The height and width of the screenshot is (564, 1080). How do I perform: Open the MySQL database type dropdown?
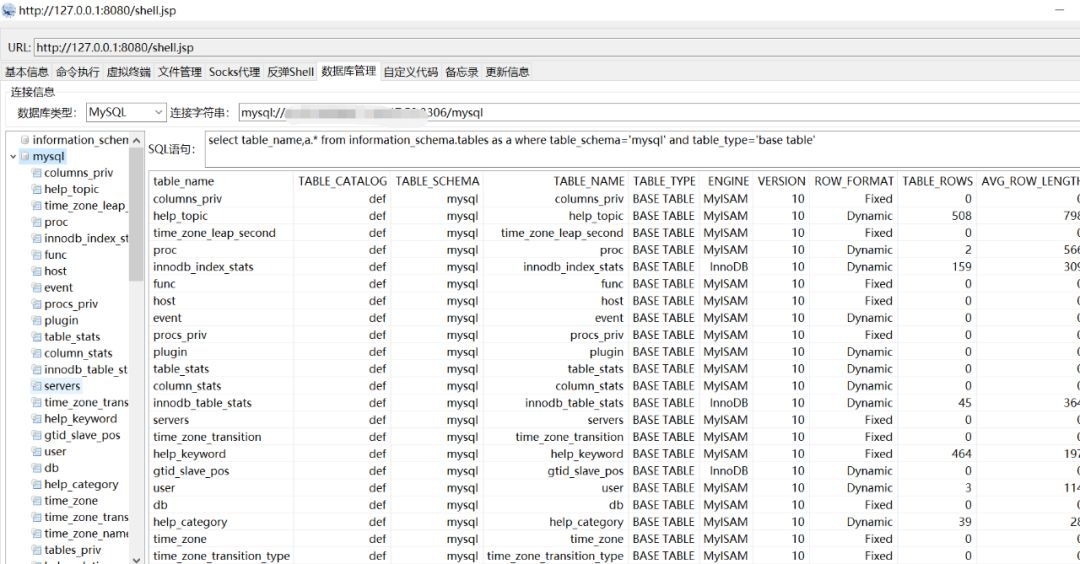click(x=126, y=113)
